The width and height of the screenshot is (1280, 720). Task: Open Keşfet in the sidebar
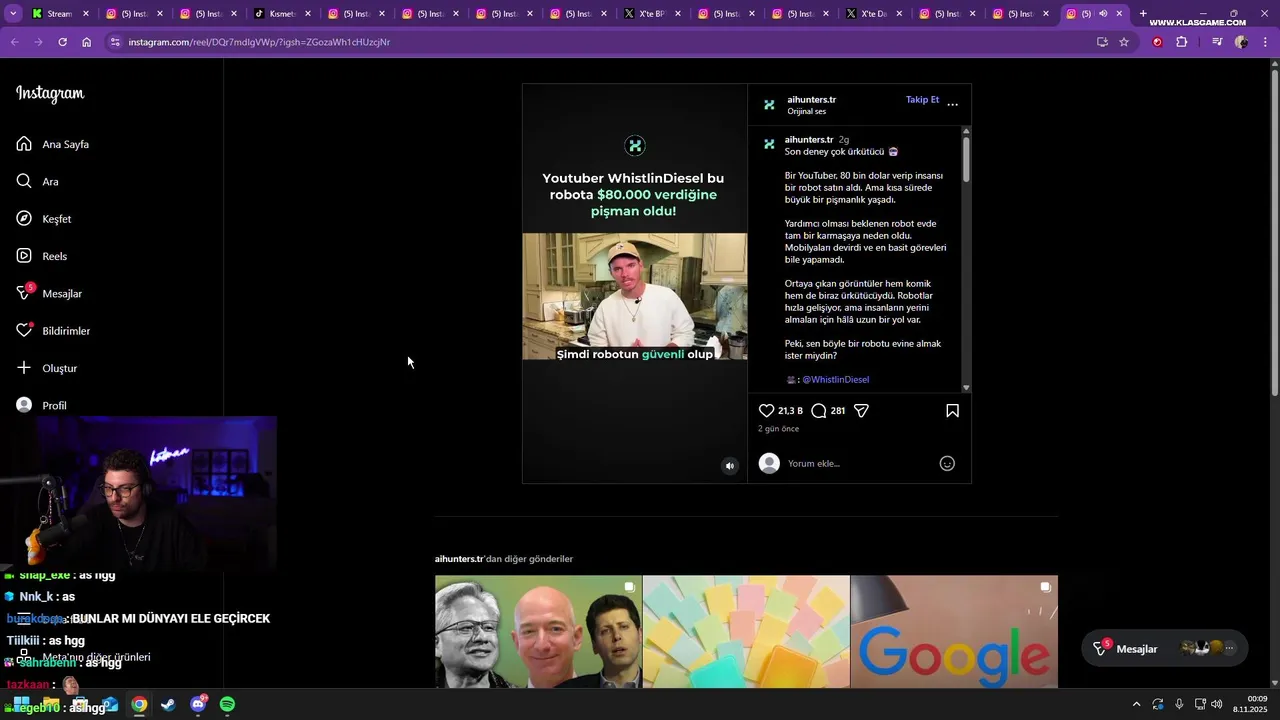coord(44,219)
